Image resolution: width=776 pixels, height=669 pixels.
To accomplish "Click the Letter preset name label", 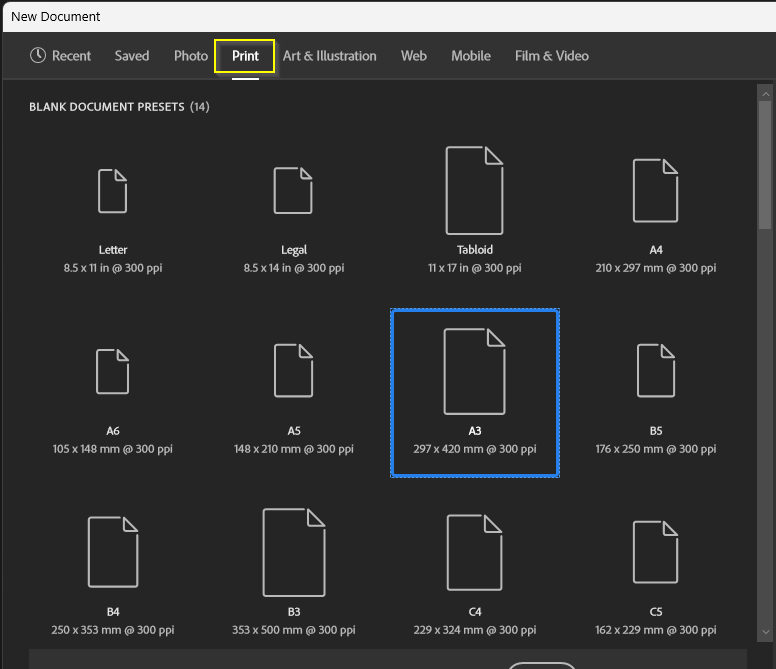I will tap(113, 250).
